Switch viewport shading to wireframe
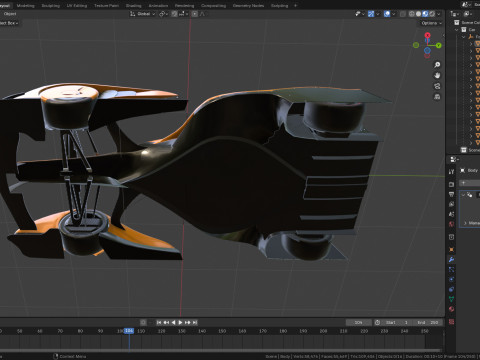 (x=412, y=14)
